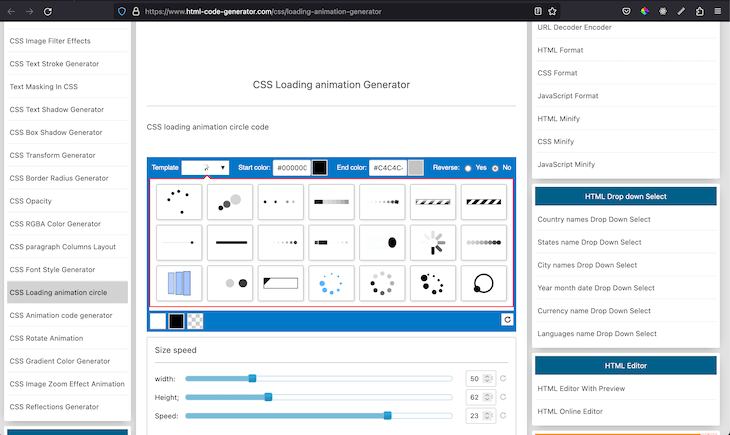Go to CSS Gradient Color Generator
Screen dimensions: 730x435
click(x=60, y=361)
